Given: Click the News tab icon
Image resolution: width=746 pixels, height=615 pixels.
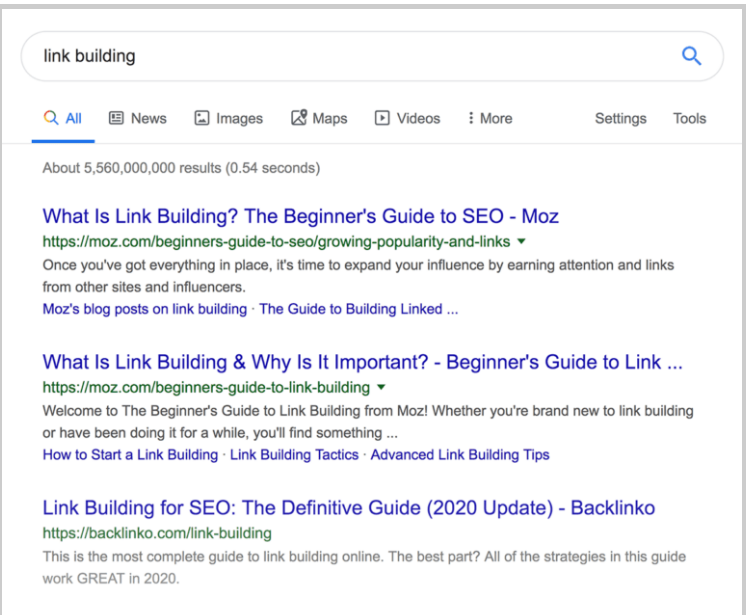Looking at the screenshot, I should point(115,118).
